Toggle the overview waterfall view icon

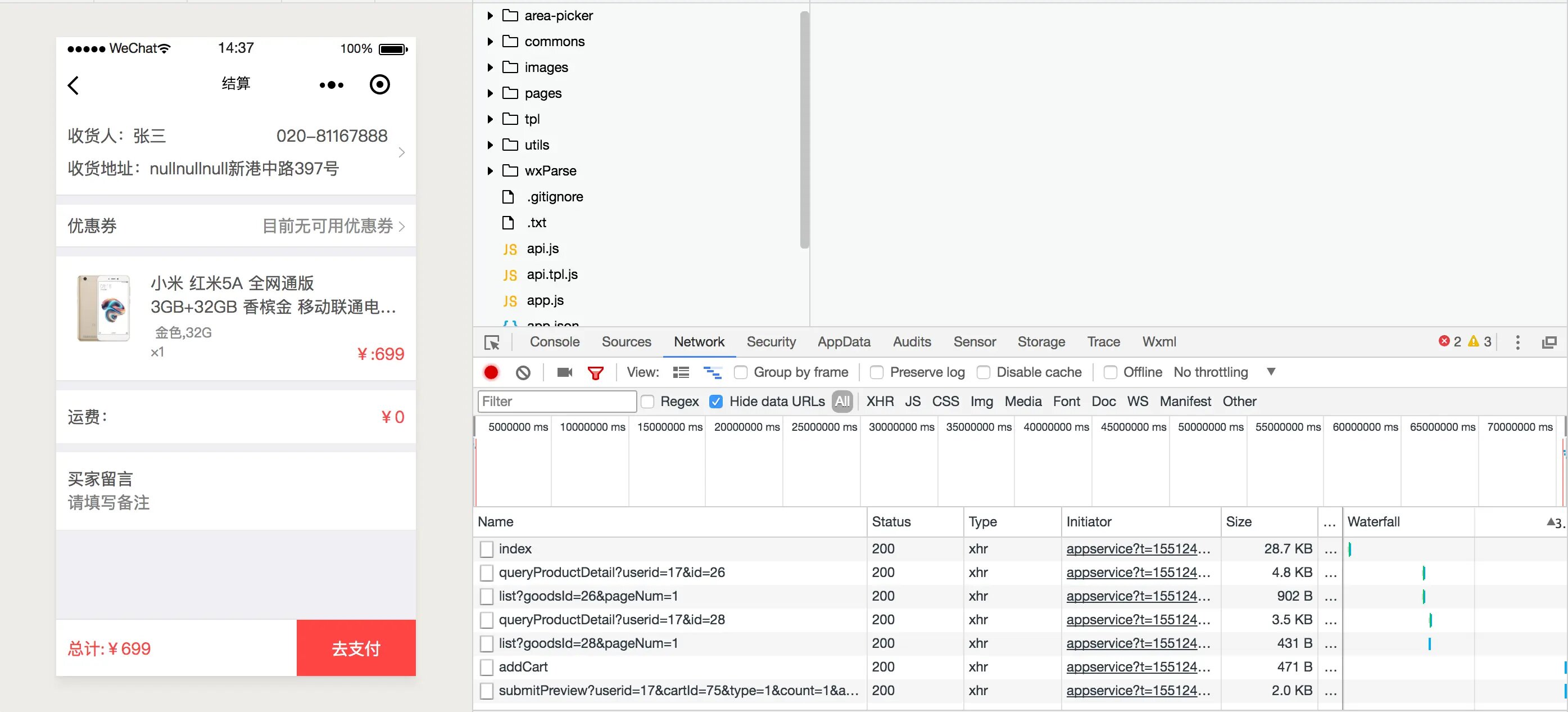712,372
